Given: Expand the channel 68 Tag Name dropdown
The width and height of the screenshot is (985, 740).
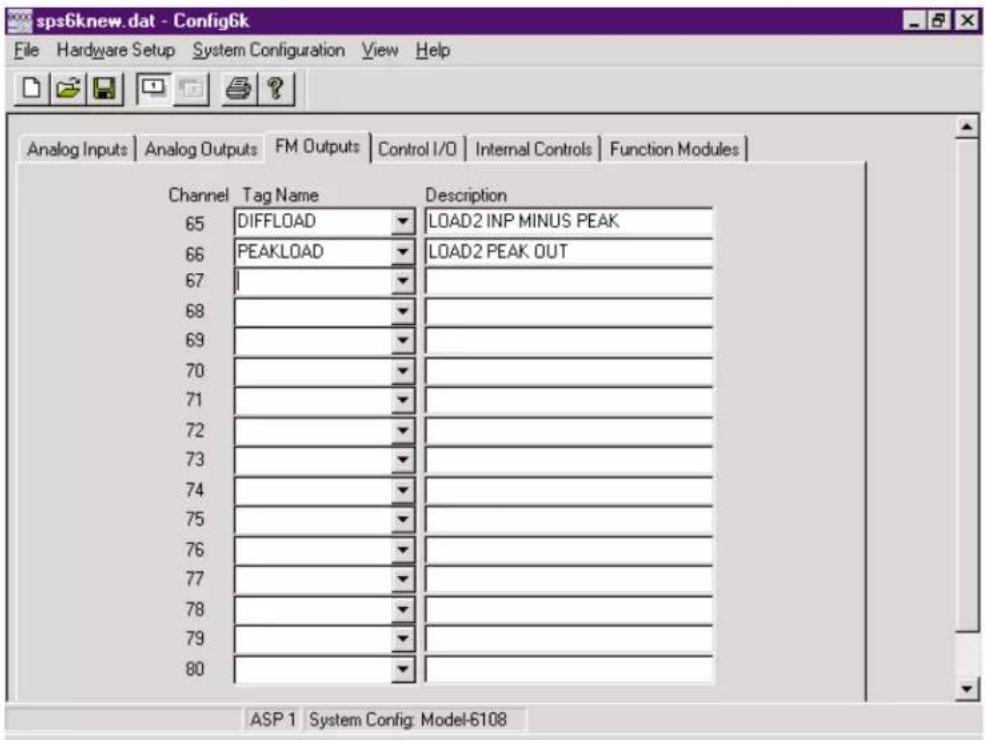Looking at the screenshot, I should [x=403, y=312].
